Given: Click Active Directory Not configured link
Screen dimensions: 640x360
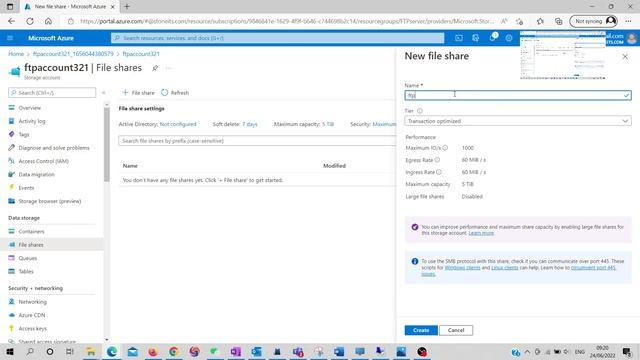Looking at the screenshot, I should click(x=178, y=124).
